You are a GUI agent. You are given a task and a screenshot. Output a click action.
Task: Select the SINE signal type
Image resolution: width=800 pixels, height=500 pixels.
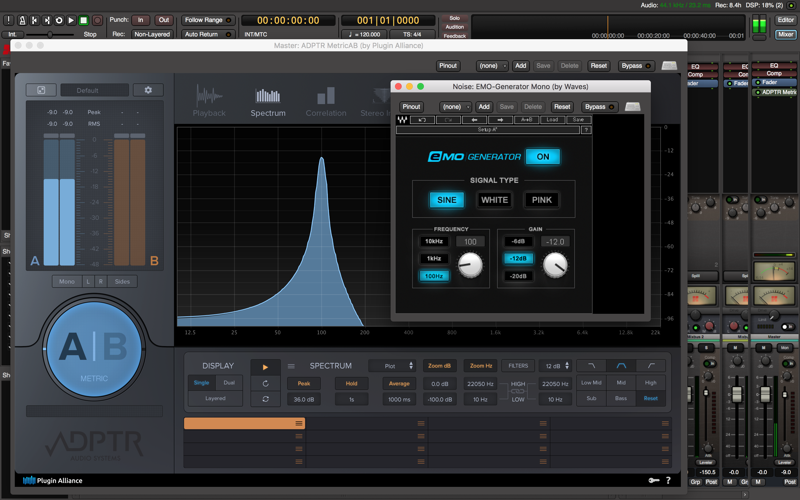447,200
